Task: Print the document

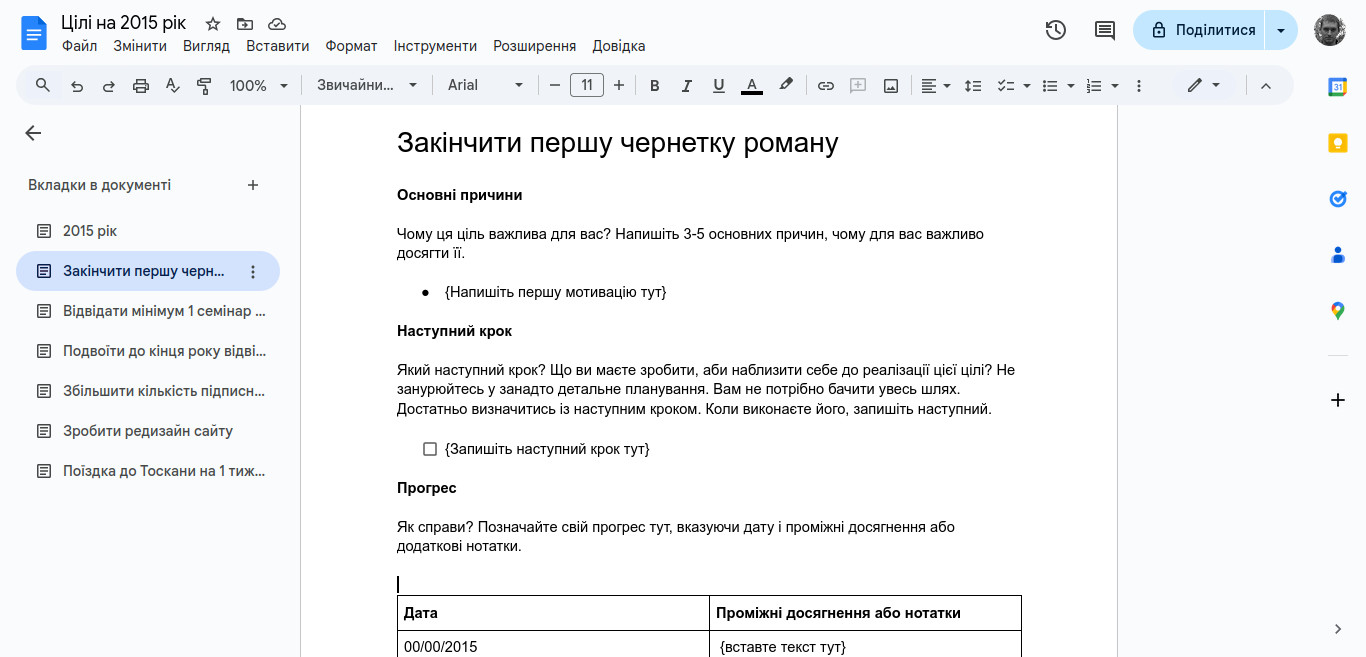Action: (141, 86)
